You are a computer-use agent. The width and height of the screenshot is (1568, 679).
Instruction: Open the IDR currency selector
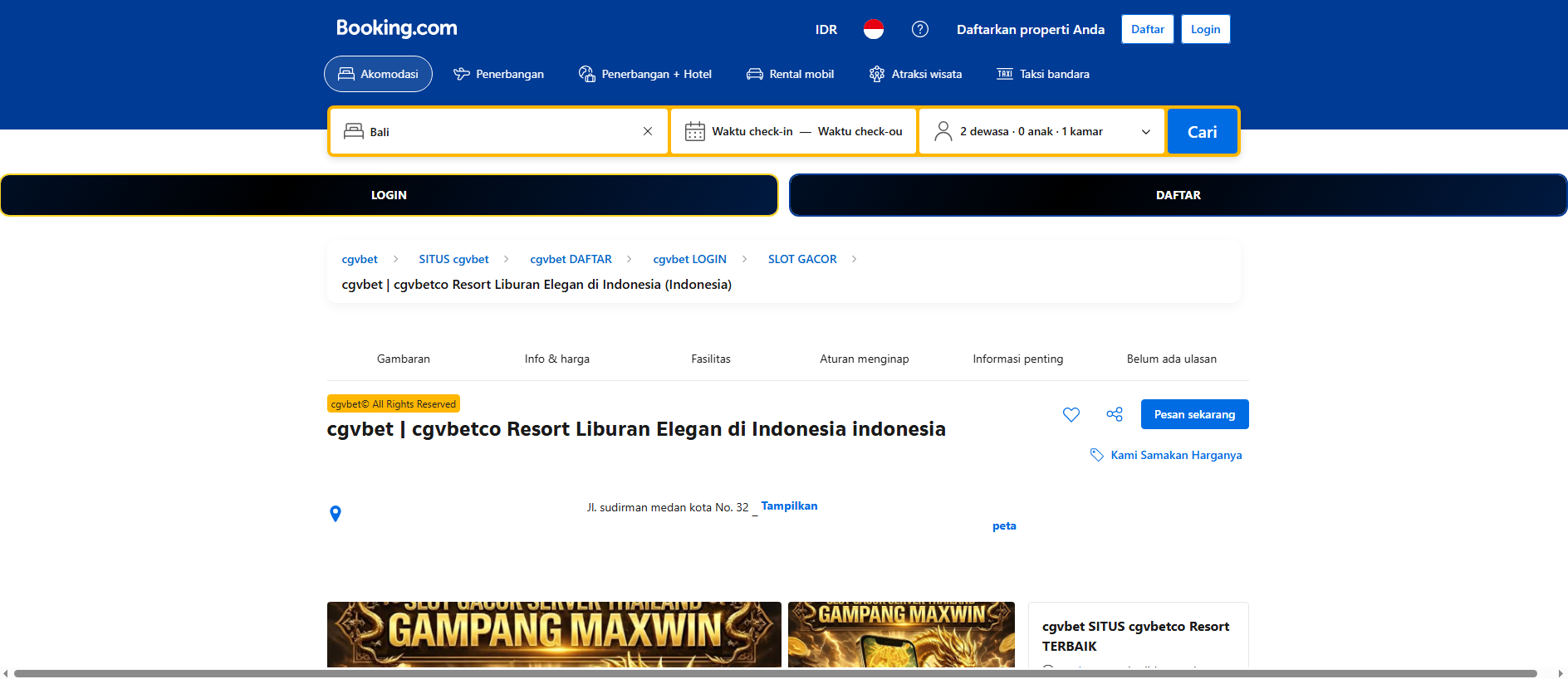[x=826, y=29]
